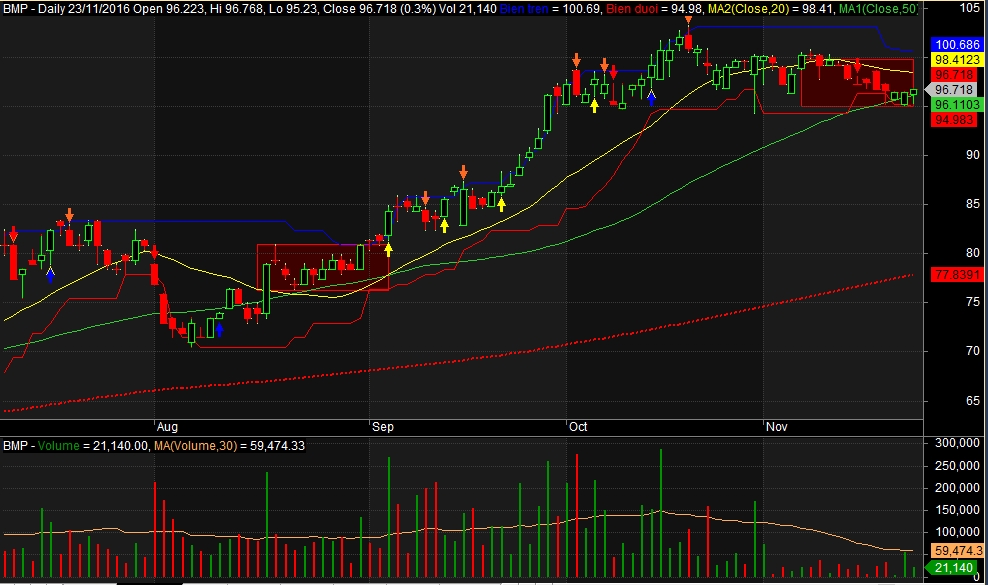Click the green 96.1103 price tag

pos(956,105)
